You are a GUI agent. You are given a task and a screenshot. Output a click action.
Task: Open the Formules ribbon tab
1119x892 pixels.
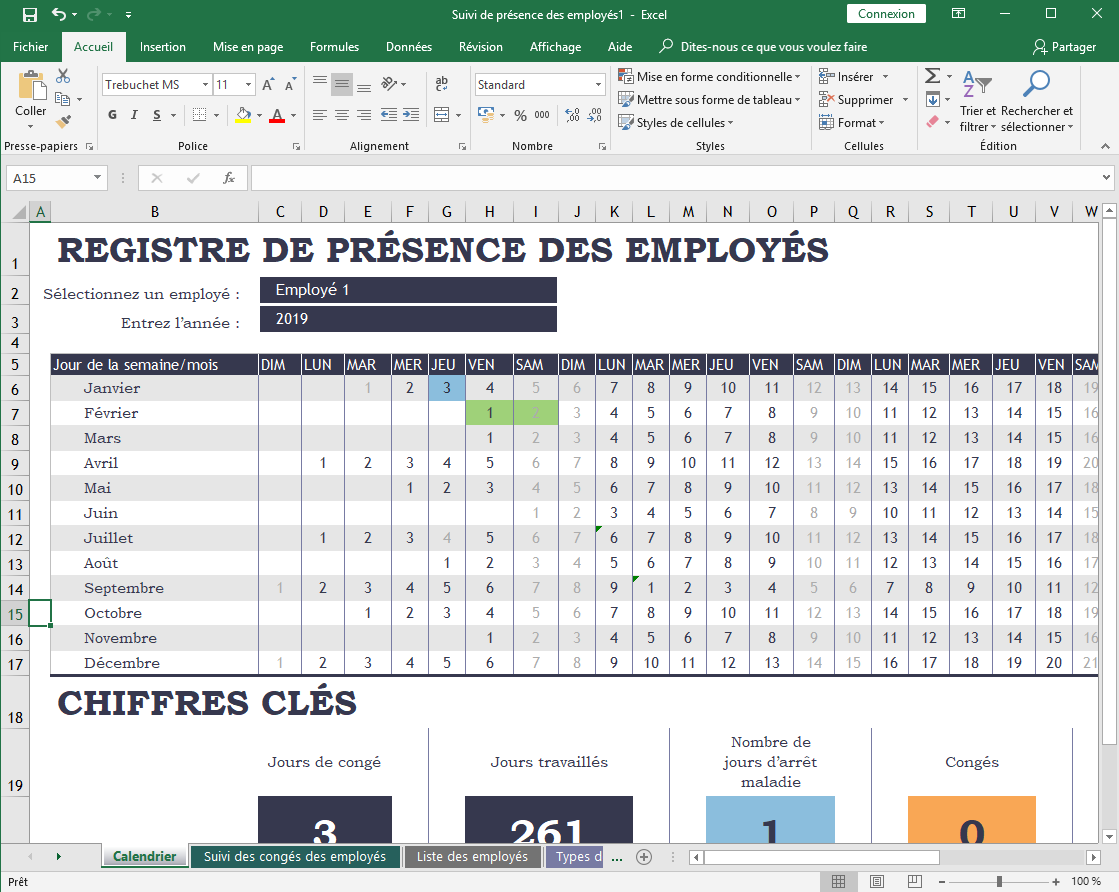click(334, 47)
